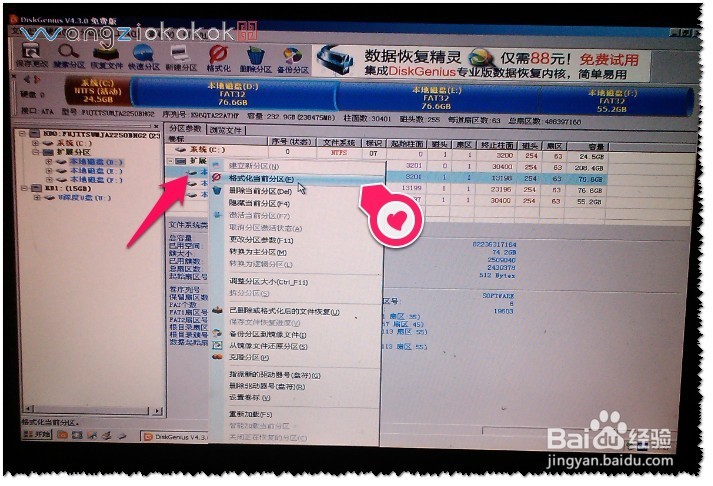713x486 pixels.
Task: Choose 删除驱动器号(盘符)(R) menu entry
Action: click(x=267, y=386)
